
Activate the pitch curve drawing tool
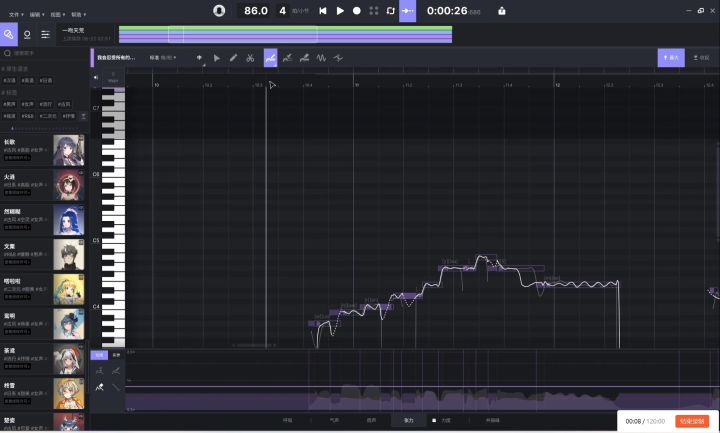point(270,58)
